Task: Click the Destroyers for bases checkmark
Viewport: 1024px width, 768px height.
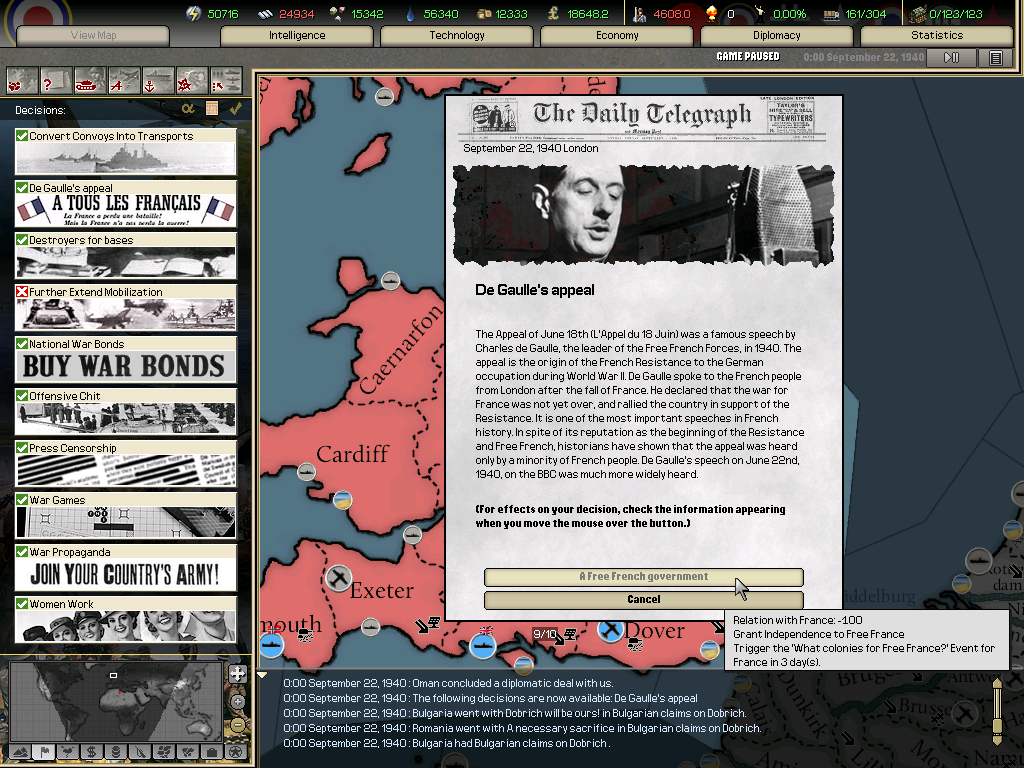Action: coord(22,240)
